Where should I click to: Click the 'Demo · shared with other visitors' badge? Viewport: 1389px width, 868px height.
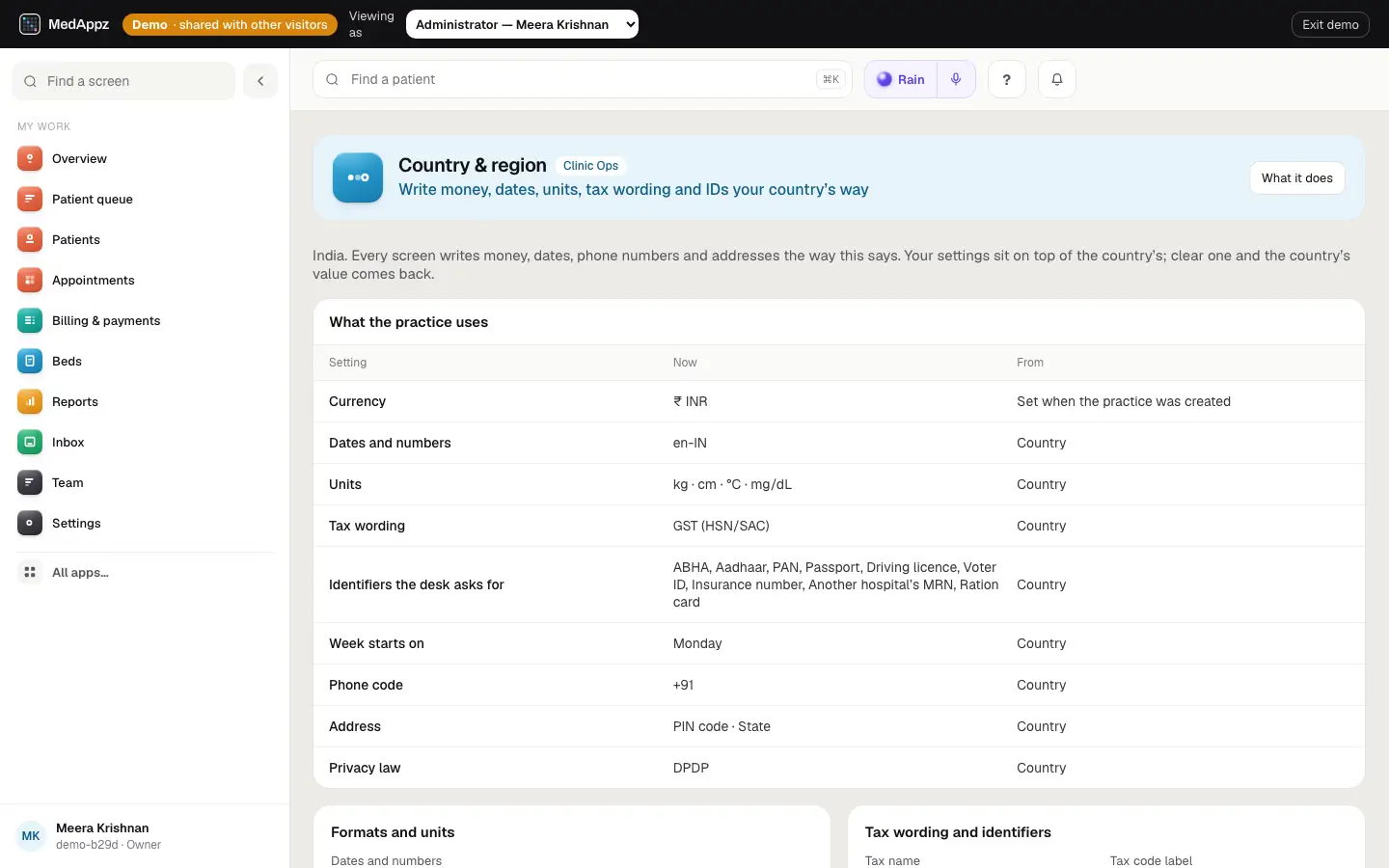(230, 24)
